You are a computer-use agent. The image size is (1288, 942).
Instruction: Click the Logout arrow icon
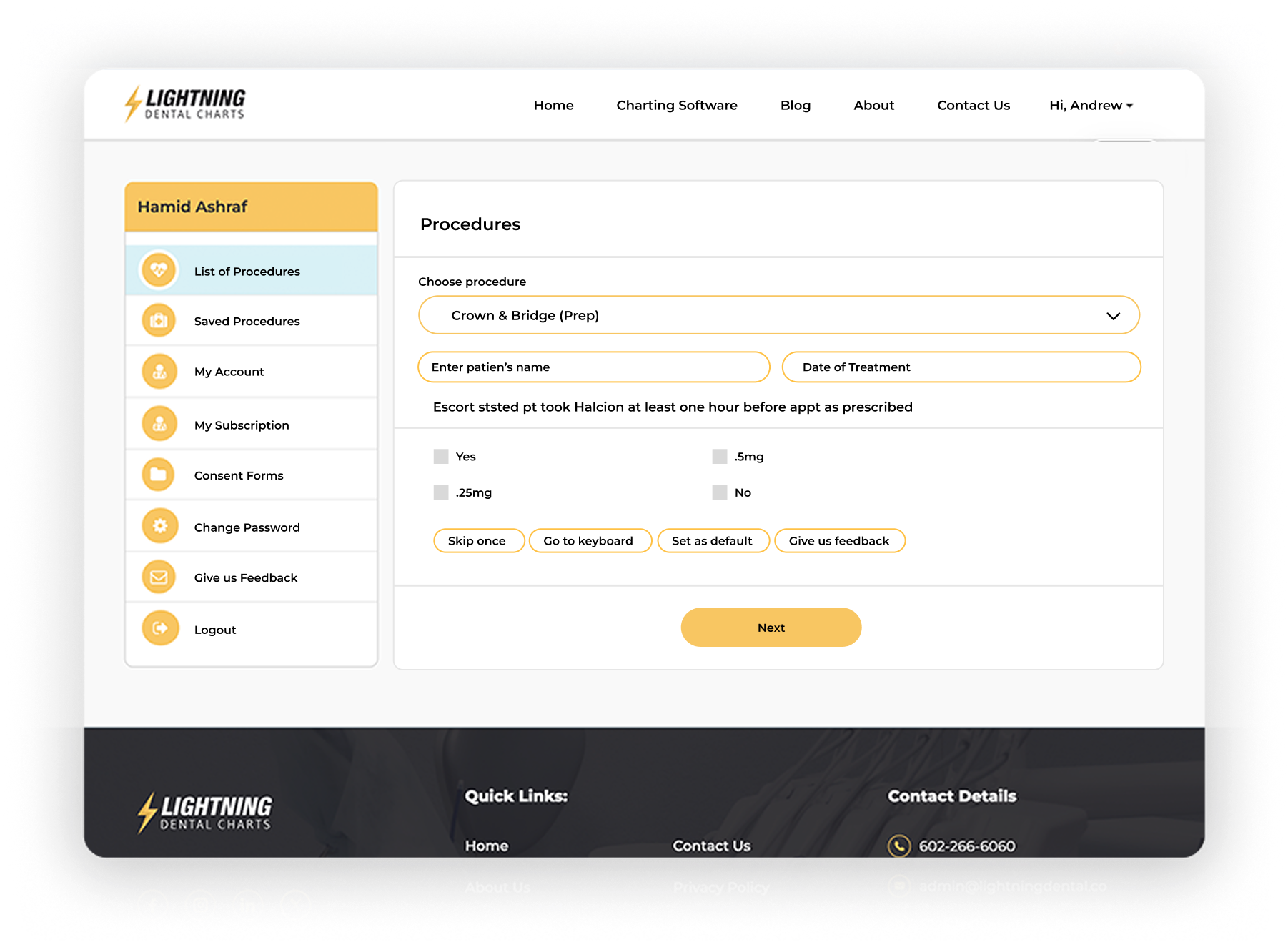(159, 629)
